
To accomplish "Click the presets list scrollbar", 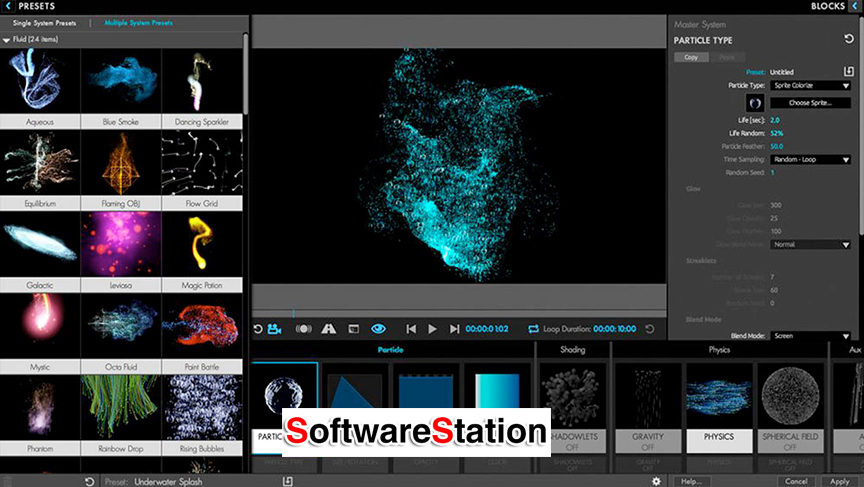I will pos(245,74).
